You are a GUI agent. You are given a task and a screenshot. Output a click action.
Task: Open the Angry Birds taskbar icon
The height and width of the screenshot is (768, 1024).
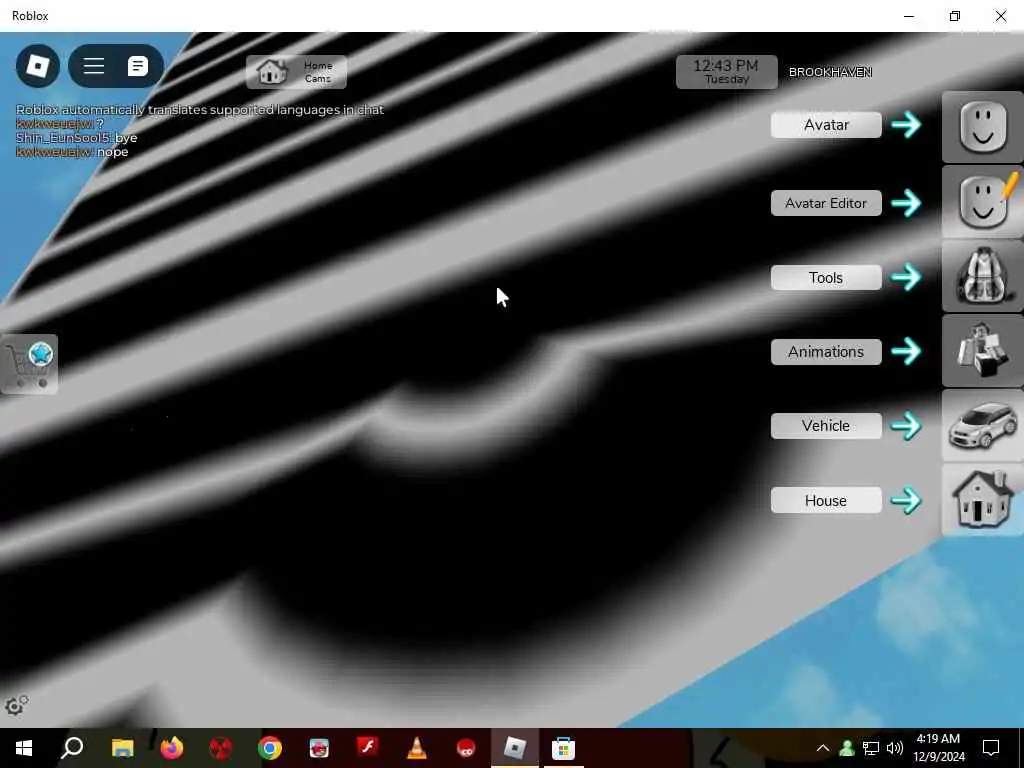click(319, 748)
